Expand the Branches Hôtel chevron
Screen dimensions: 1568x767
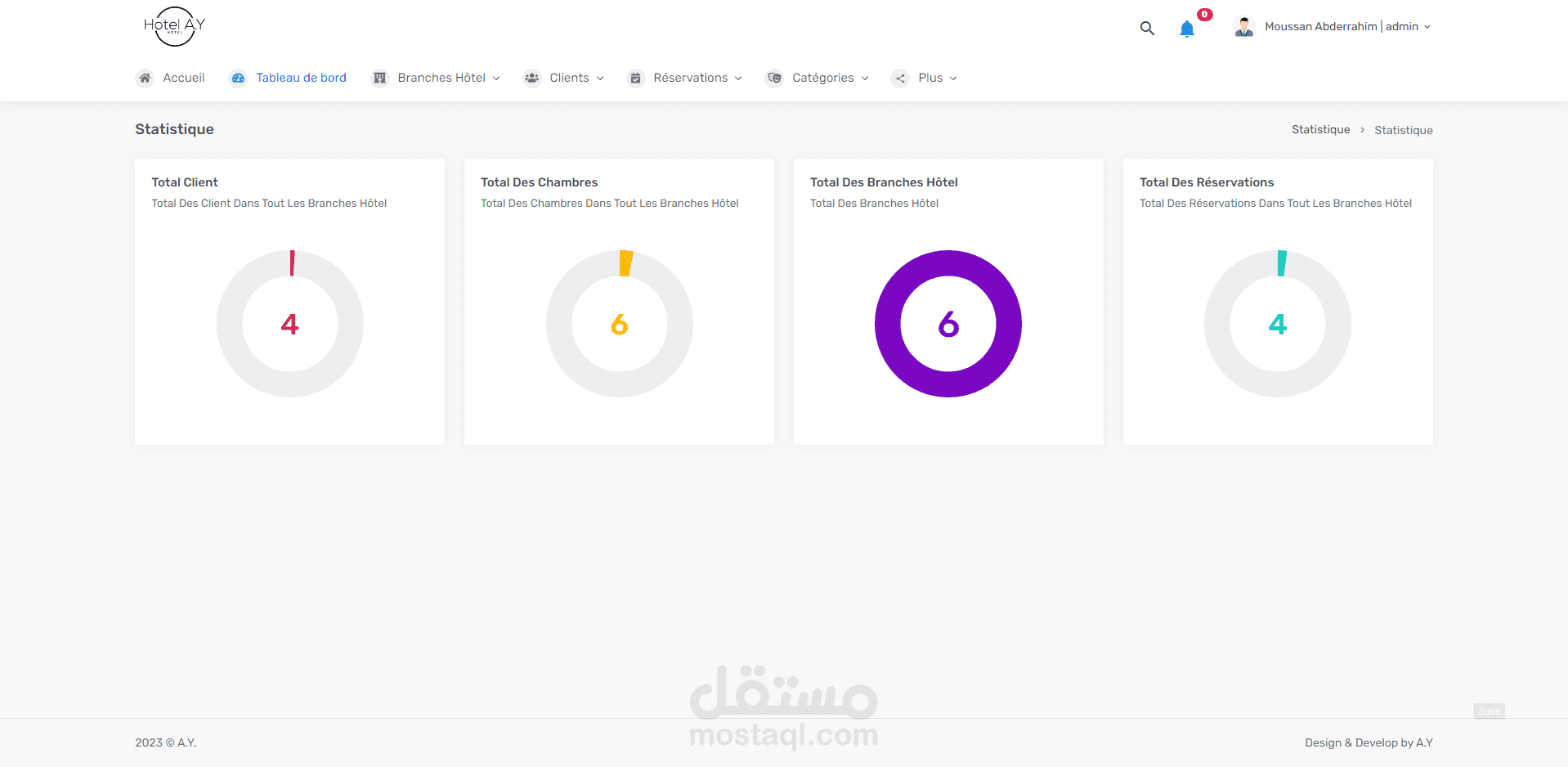coord(496,78)
